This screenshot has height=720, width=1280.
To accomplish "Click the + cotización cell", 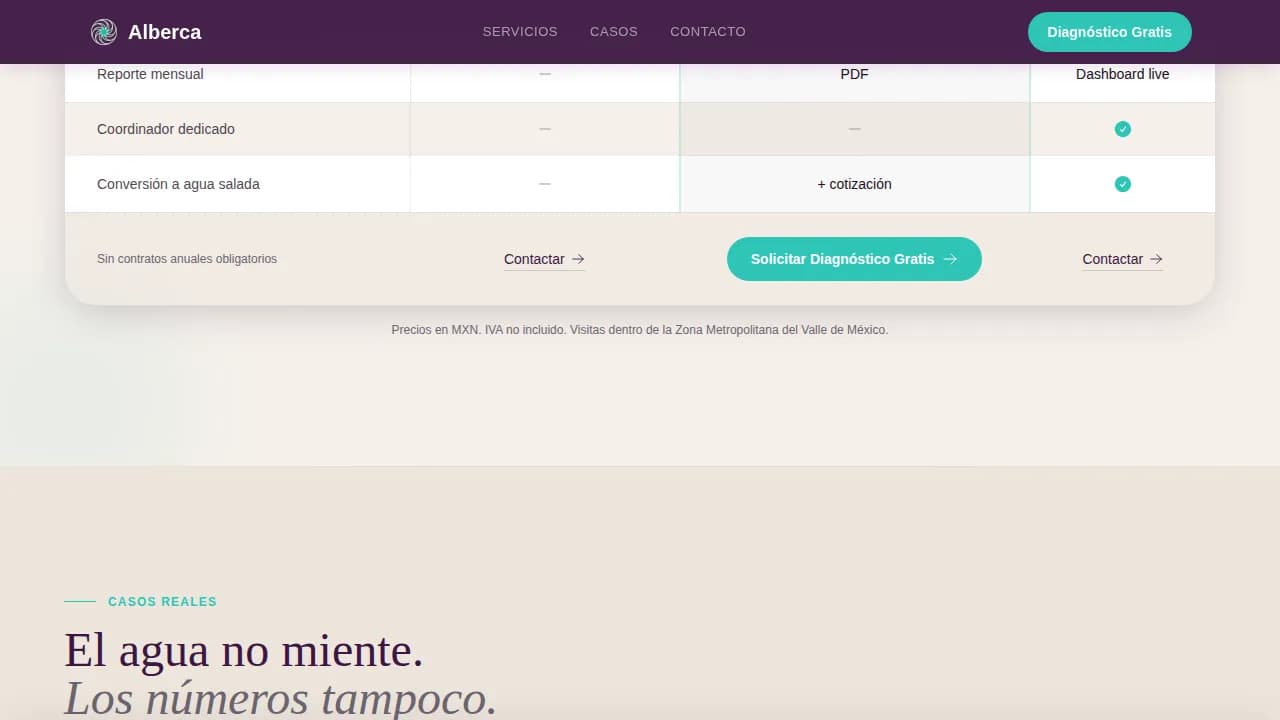I will (x=855, y=184).
